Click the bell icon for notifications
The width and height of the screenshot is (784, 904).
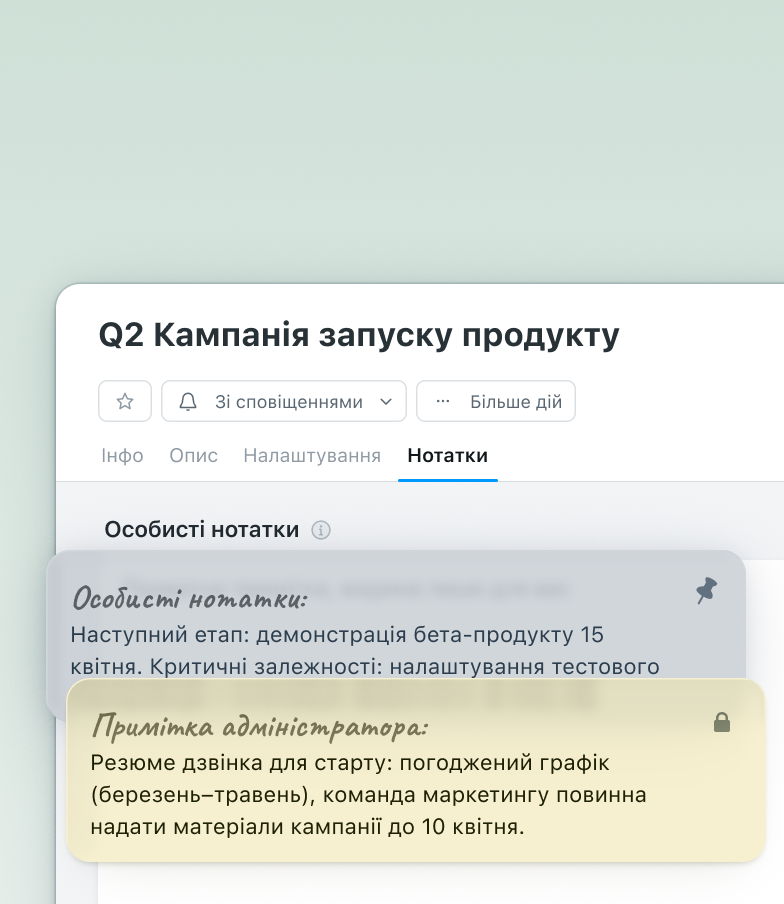pos(187,401)
